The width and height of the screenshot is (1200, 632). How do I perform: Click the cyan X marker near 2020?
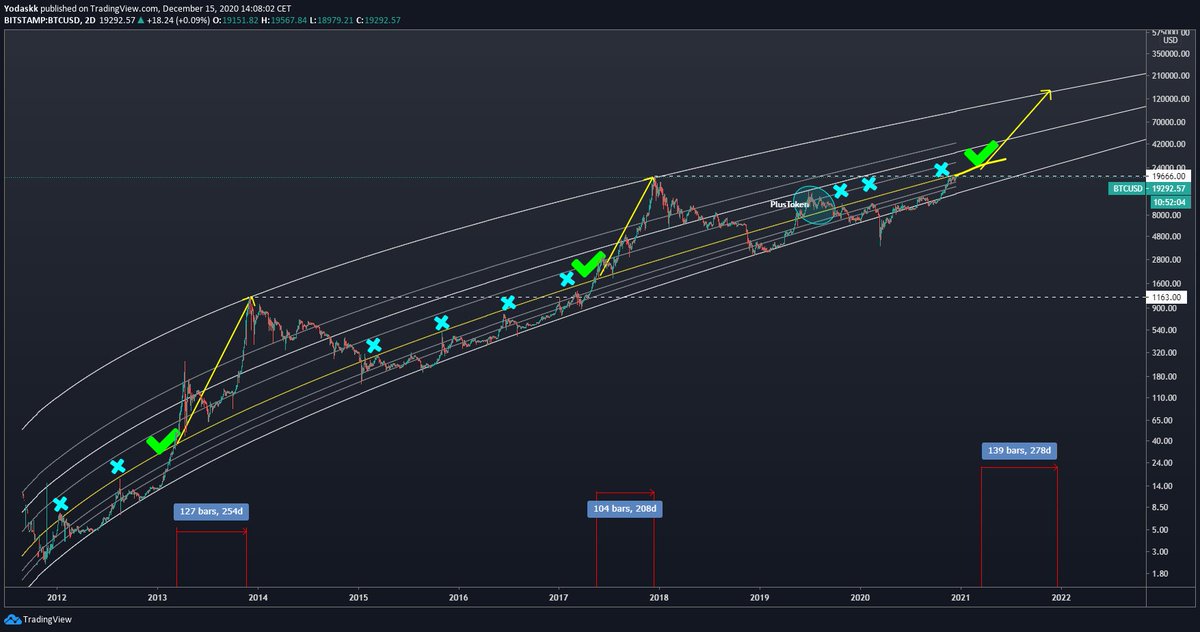pyautogui.click(x=868, y=182)
